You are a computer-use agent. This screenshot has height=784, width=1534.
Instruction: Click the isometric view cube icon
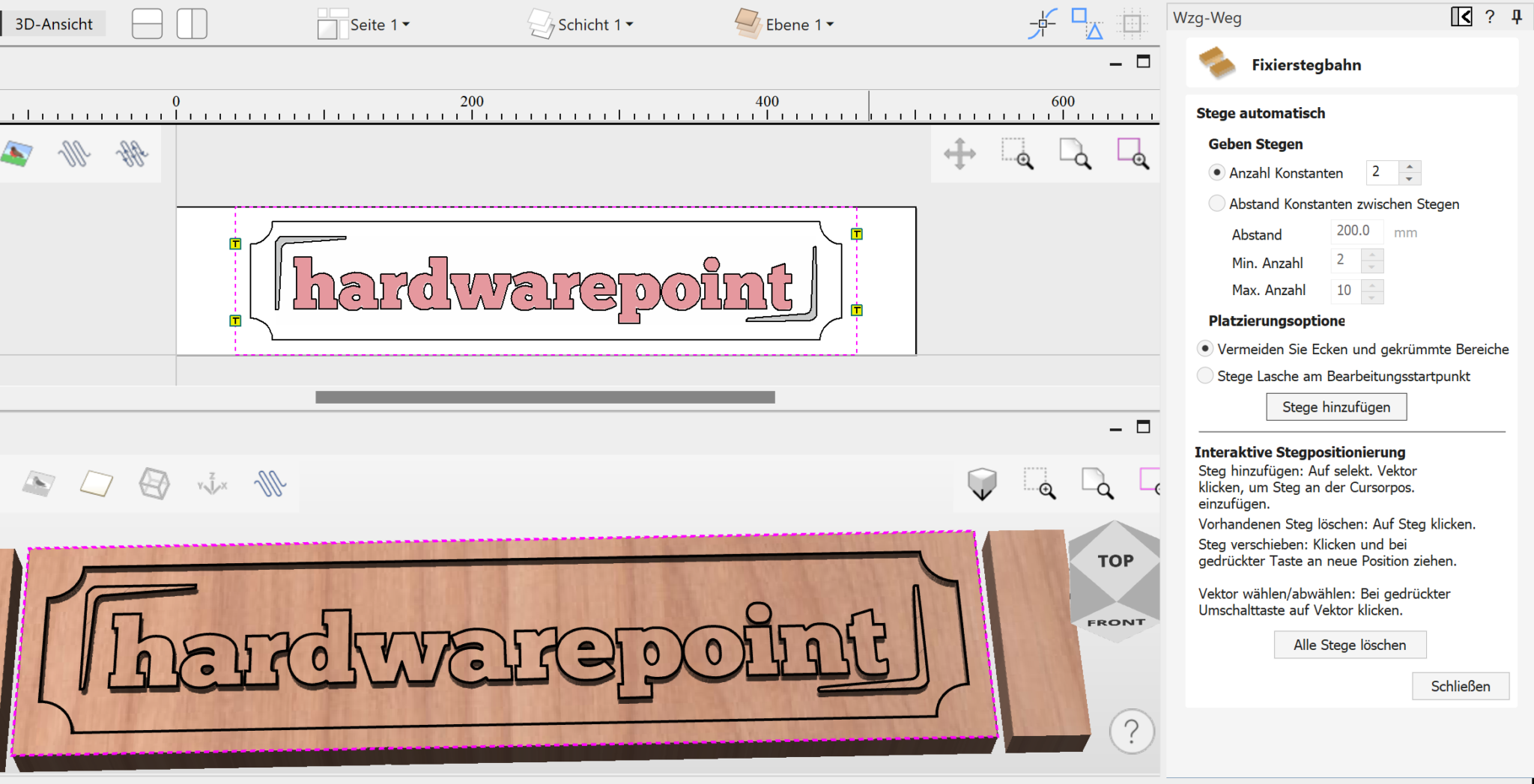[x=981, y=484]
